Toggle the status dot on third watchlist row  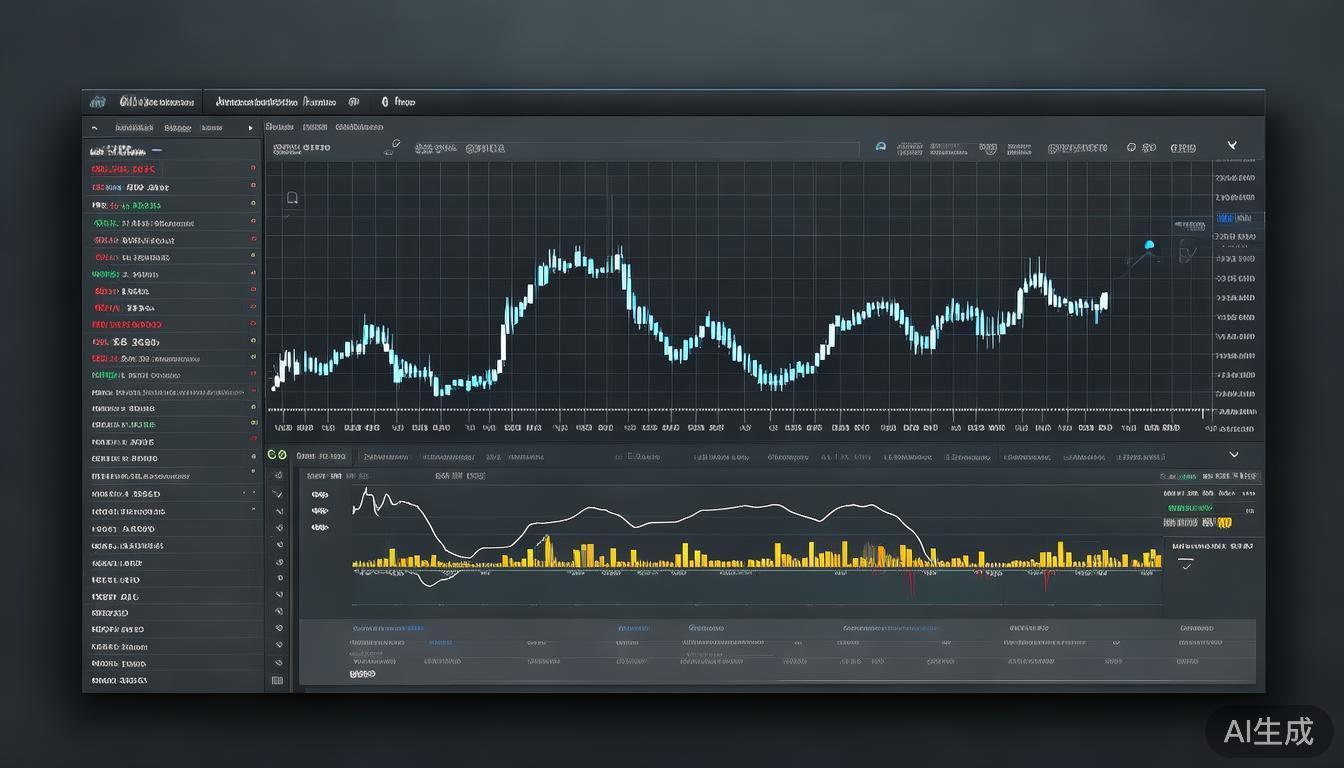click(x=253, y=203)
